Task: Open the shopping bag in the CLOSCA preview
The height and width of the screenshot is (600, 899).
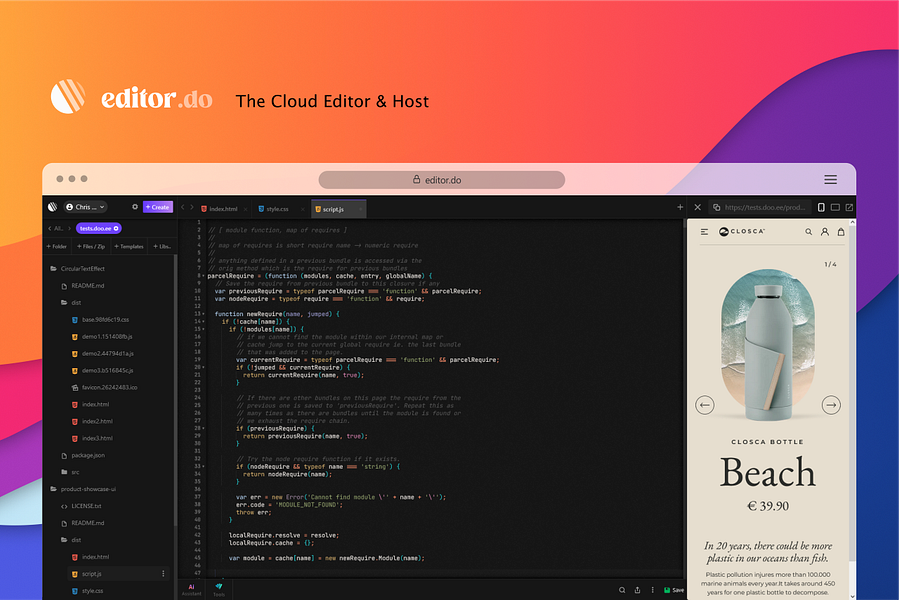Action: (841, 231)
